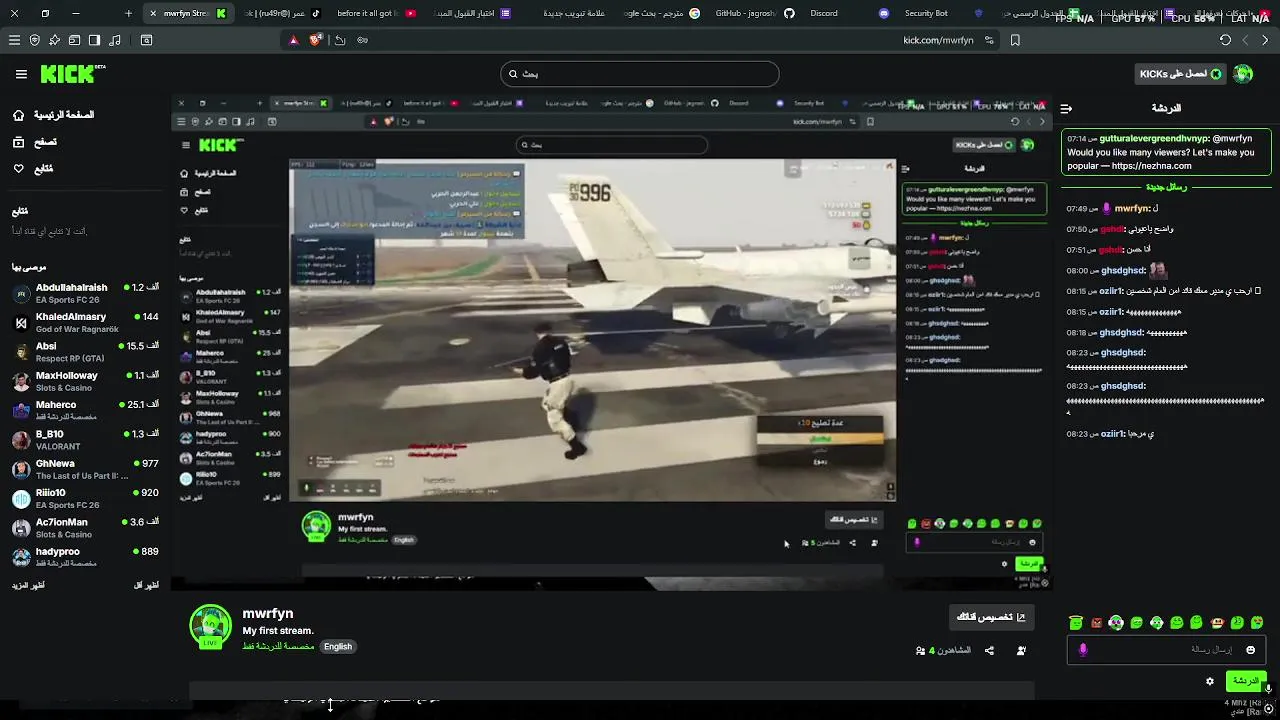Open the tab islands panel icon

[x=75, y=40]
